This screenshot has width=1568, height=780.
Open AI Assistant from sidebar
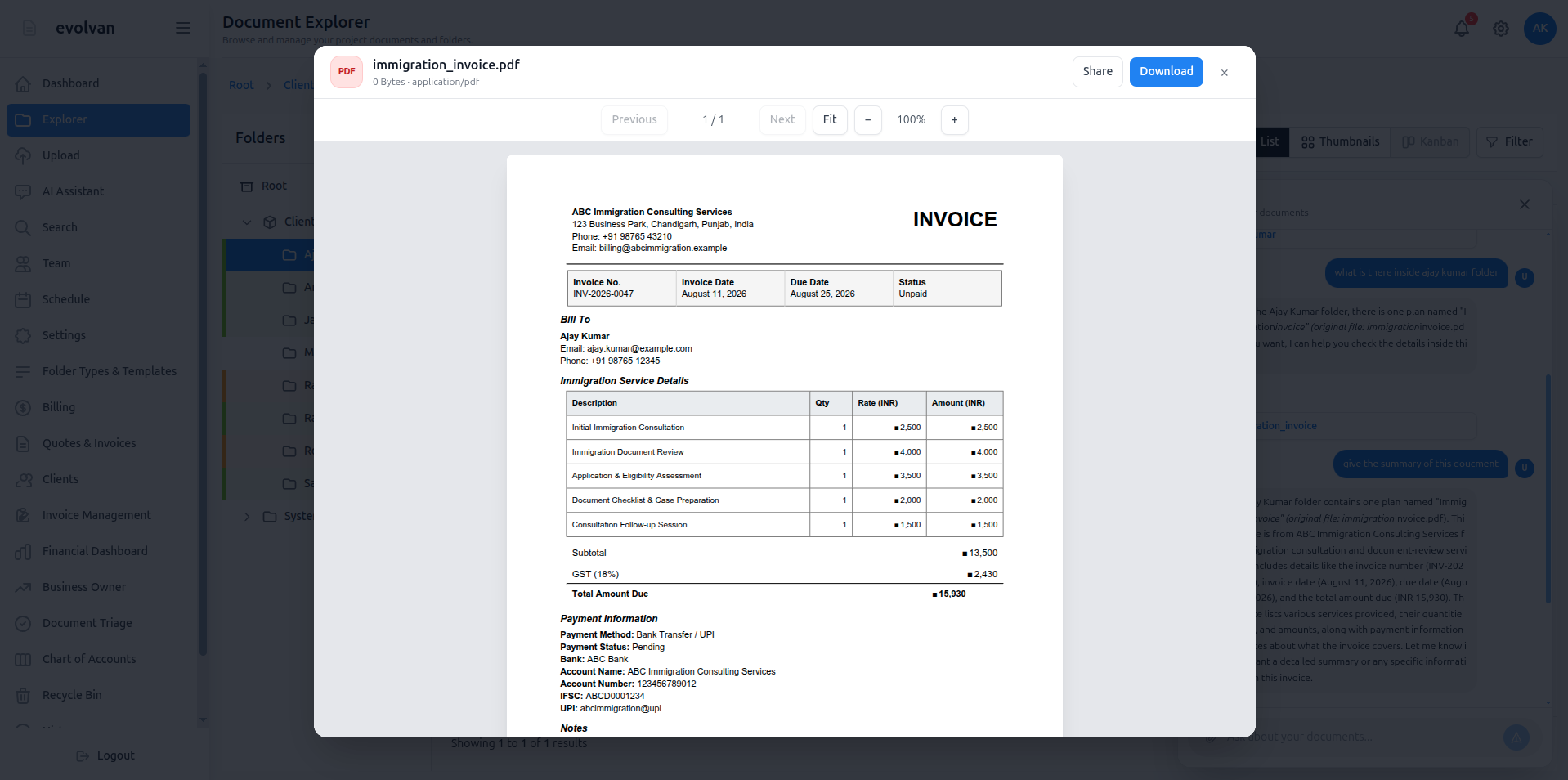click(x=98, y=191)
